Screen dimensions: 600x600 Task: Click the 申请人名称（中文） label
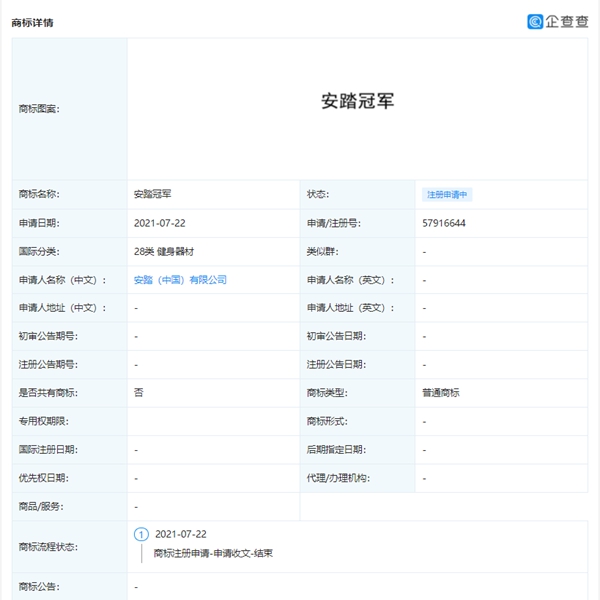click(x=62, y=280)
